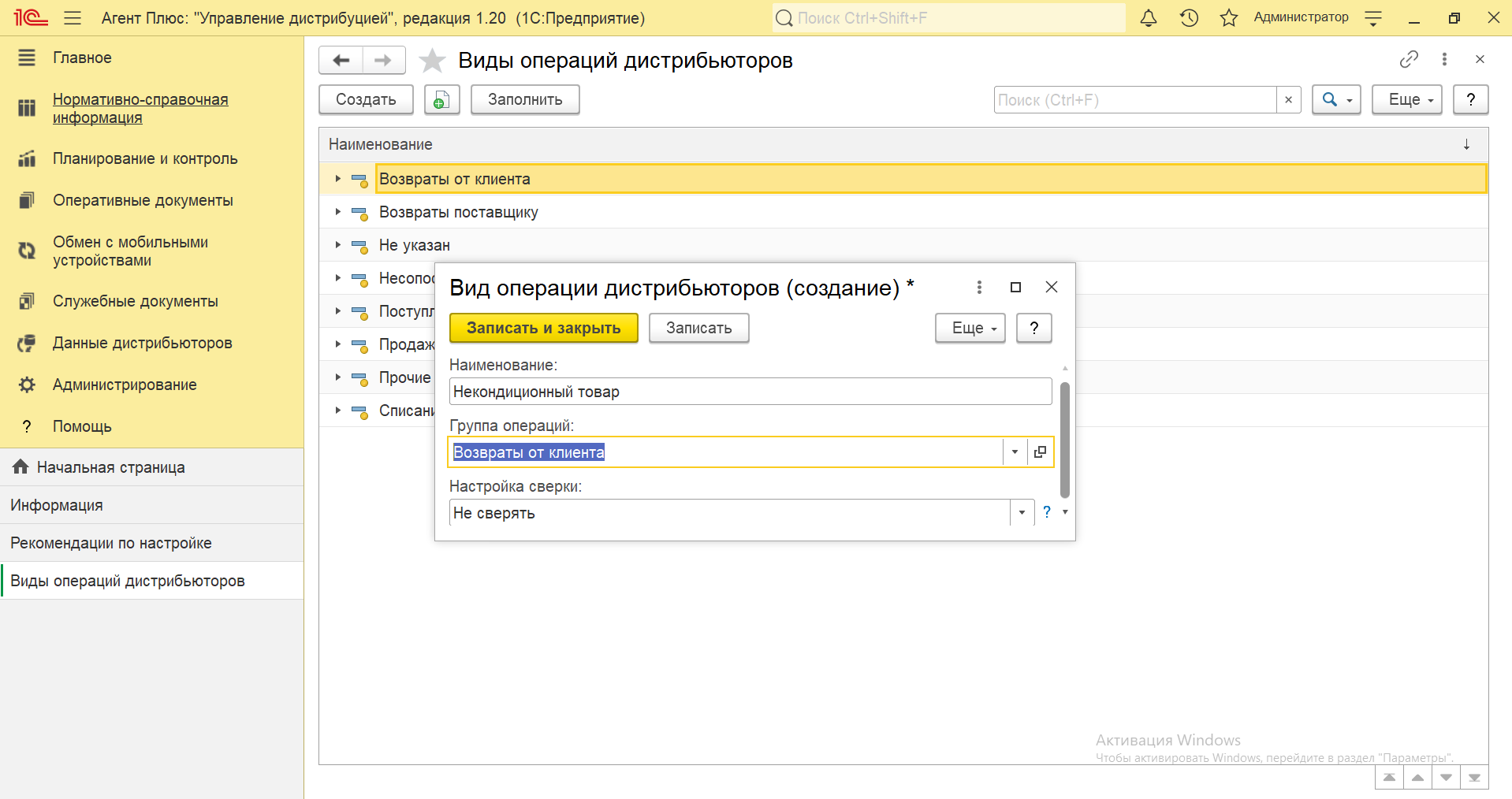Clear the list search field
Image resolution: width=1512 pixels, height=799 pixels.
coord(1288,100)
